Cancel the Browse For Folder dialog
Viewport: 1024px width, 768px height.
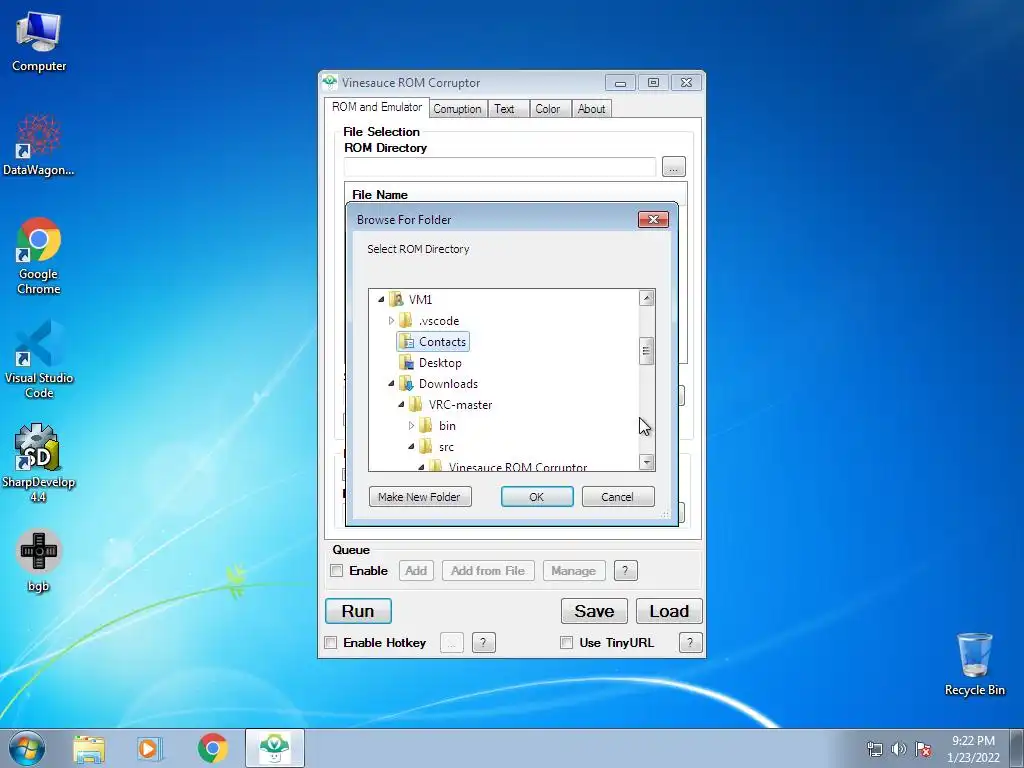click(617, 496)
